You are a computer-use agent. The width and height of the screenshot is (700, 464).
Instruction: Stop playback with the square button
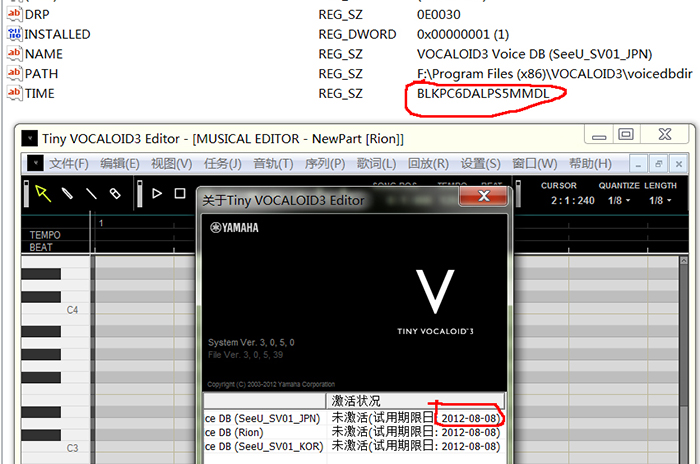click(180, 193)
